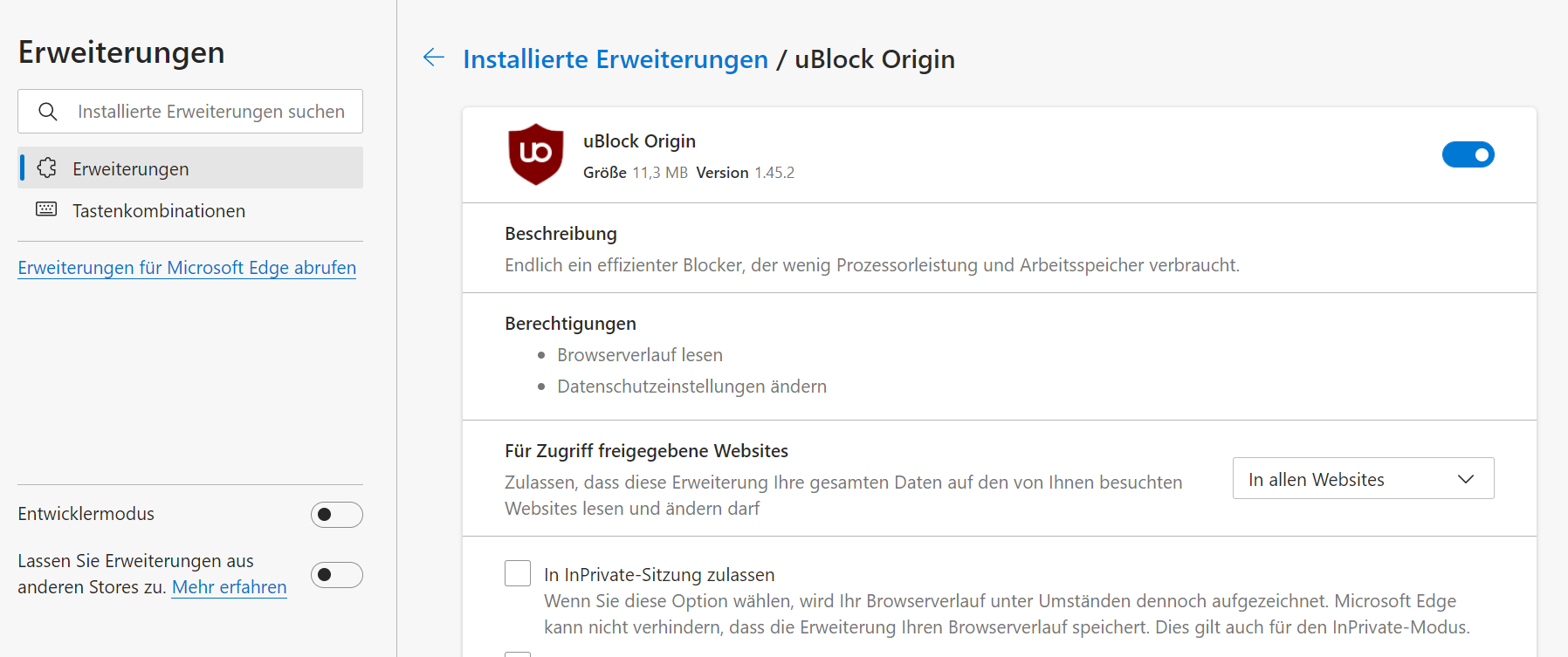The image size is (1568, 657).
Task: Click the uBlock Origin name in the card
Action: tap(639, 141)
